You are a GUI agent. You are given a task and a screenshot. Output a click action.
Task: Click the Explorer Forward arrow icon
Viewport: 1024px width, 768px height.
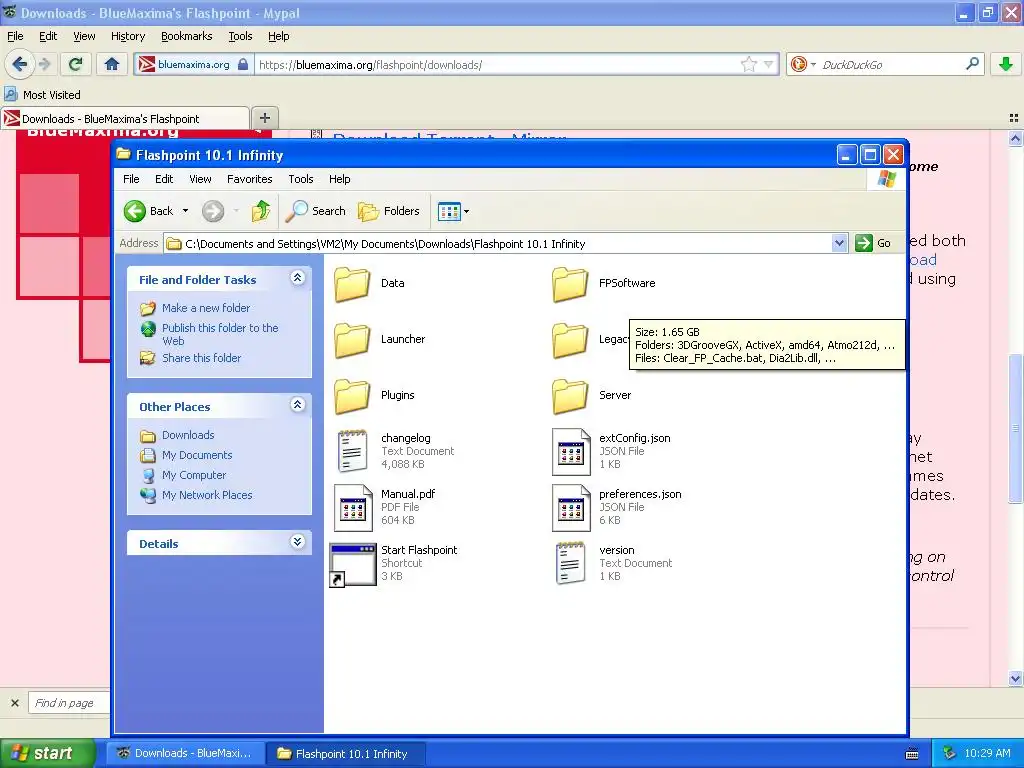point(212,211)
